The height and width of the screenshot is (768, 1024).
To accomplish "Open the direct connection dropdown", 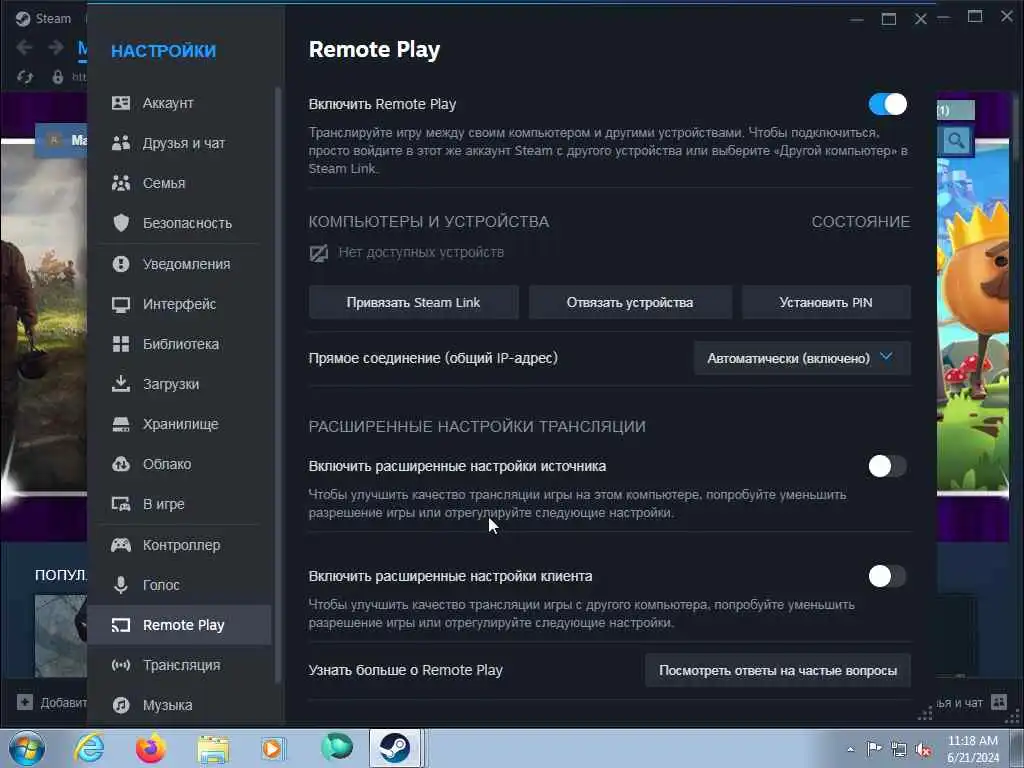I will point(802,358).
